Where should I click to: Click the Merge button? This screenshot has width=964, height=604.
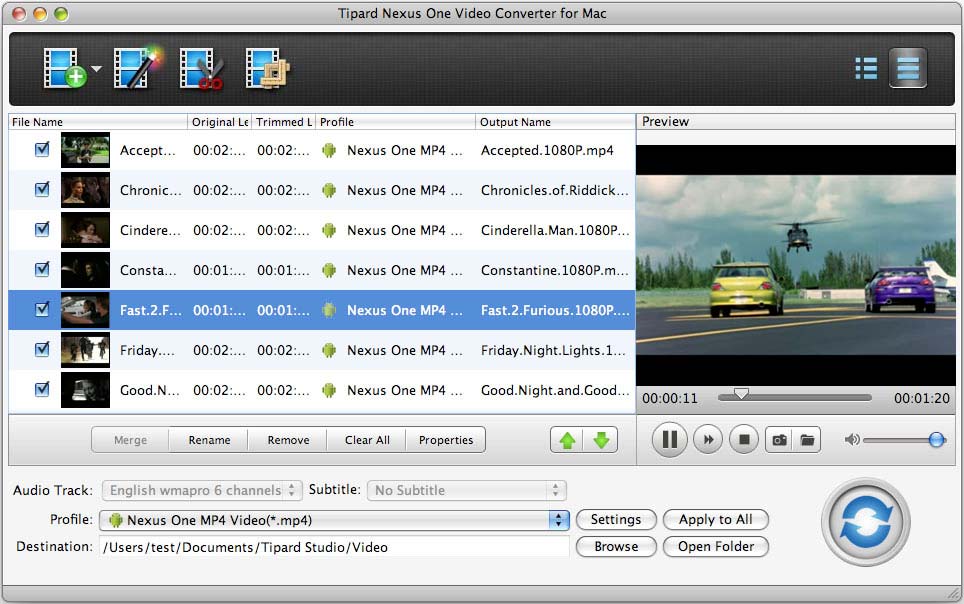[130, 440]
